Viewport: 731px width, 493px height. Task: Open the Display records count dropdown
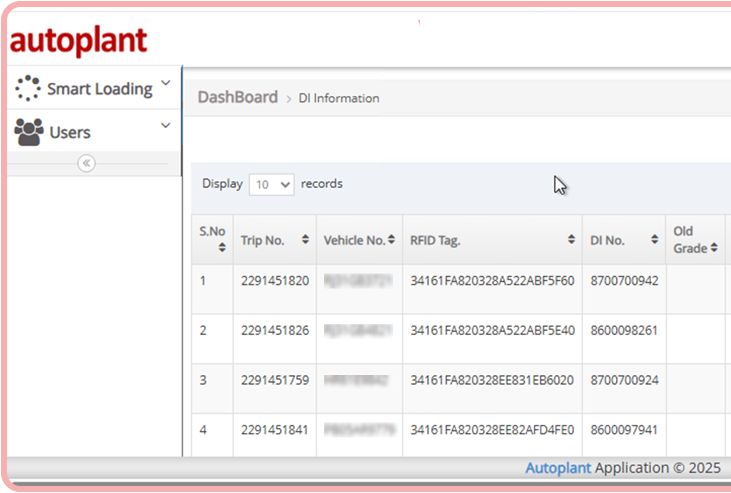click(x=272, y=185)
